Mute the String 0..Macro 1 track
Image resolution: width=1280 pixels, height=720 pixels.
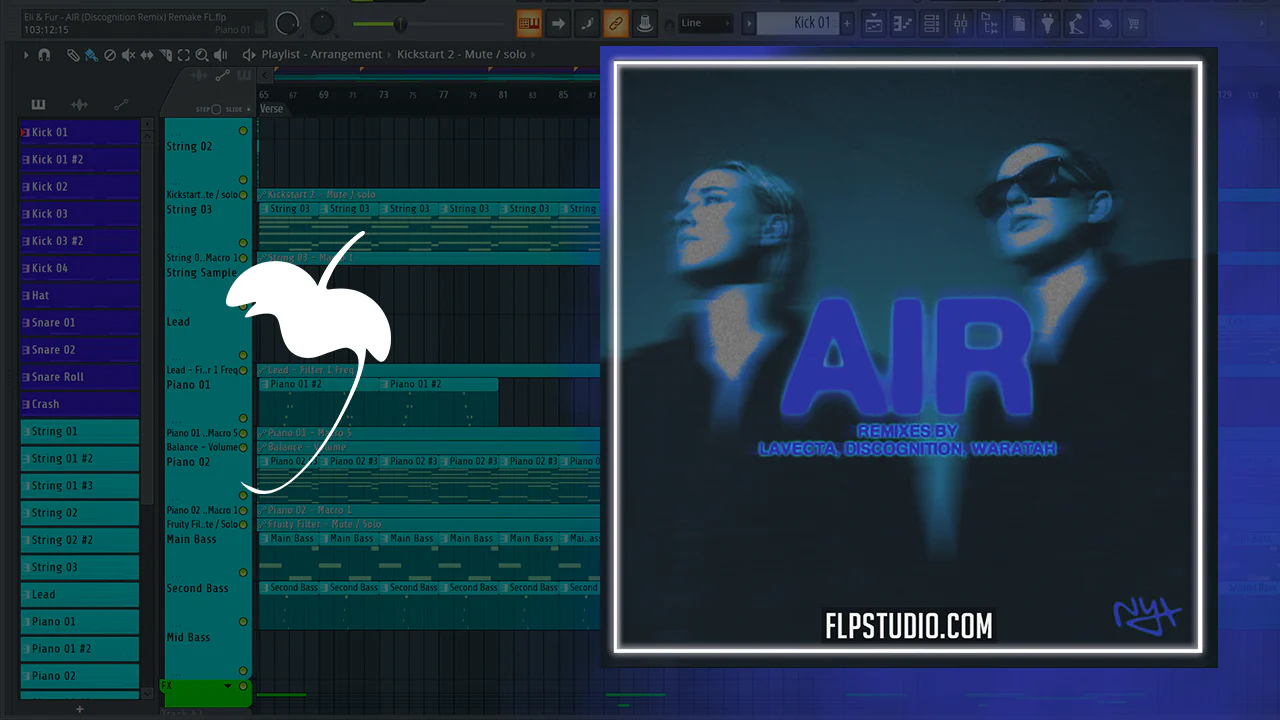243,258
